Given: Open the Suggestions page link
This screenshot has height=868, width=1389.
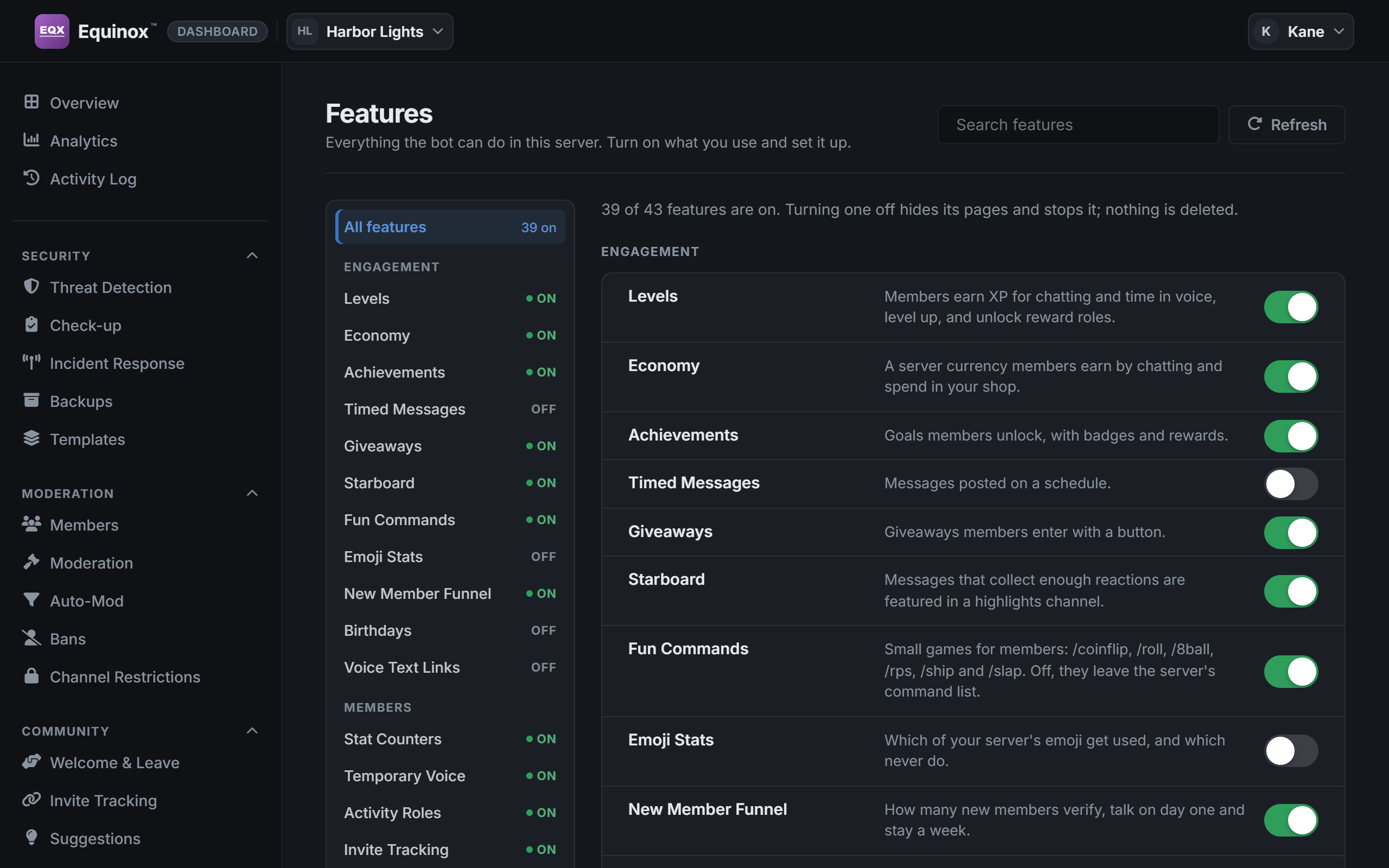Looking at the screenshot, I should pyautogui.click(x=141, y=838).
